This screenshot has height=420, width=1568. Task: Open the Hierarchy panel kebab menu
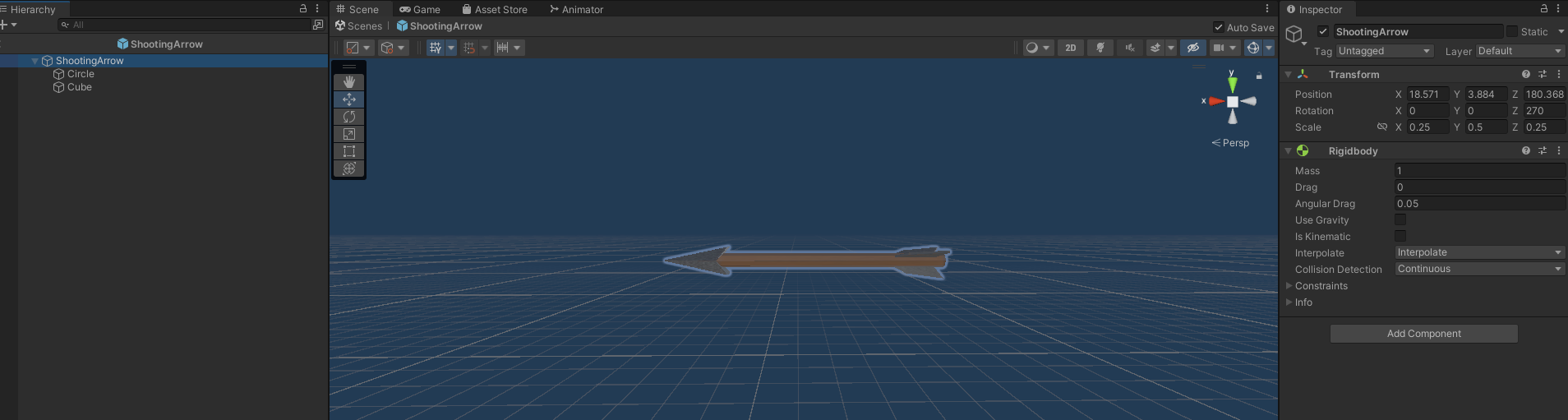[x=317, y=8]
